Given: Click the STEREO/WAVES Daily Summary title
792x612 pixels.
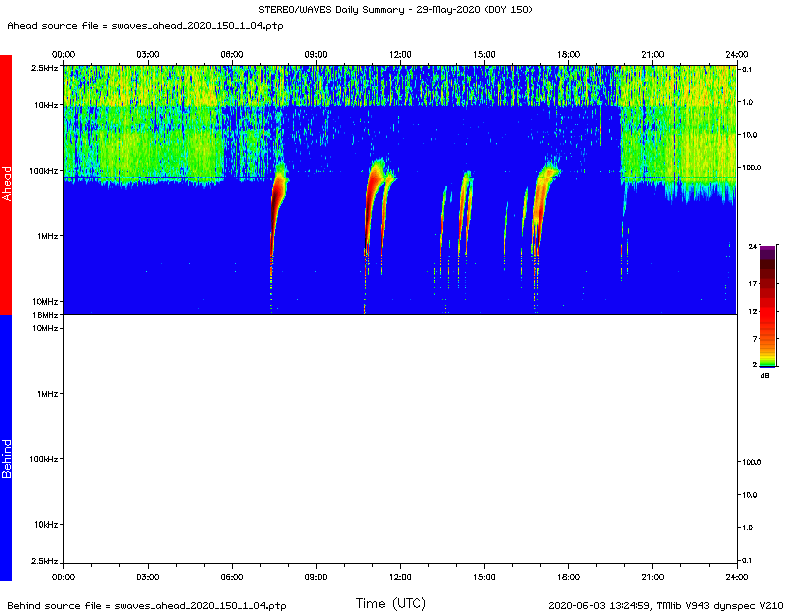Looking at the screenshot, I should tap(395, 10).
